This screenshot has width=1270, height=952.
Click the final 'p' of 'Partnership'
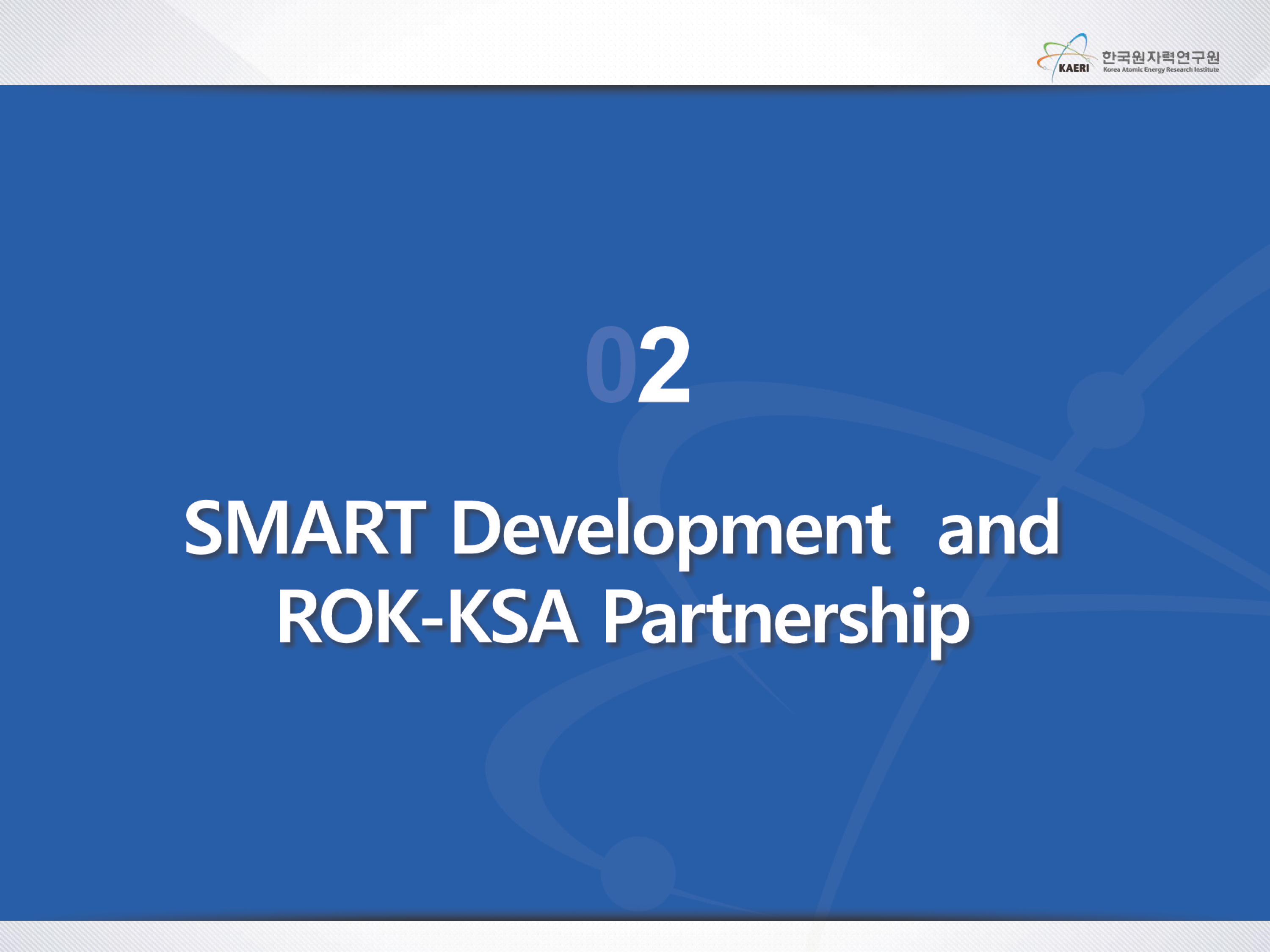tap(950, 625)
